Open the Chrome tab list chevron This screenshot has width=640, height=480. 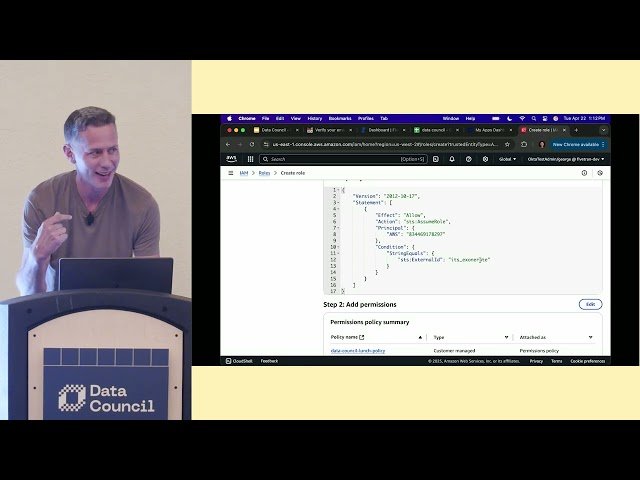[603, 130]
